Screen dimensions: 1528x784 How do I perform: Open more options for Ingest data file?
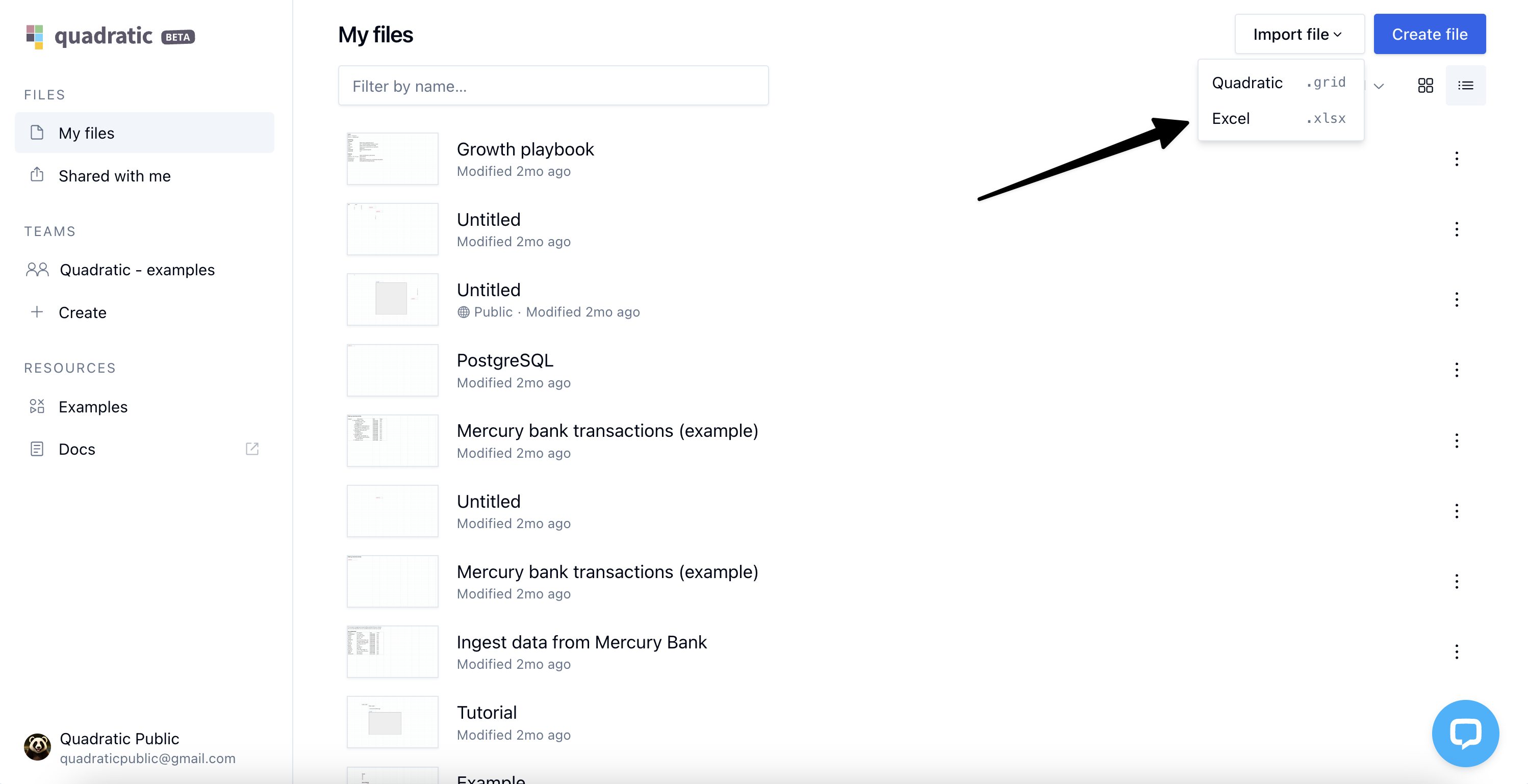pos(1456,652)
